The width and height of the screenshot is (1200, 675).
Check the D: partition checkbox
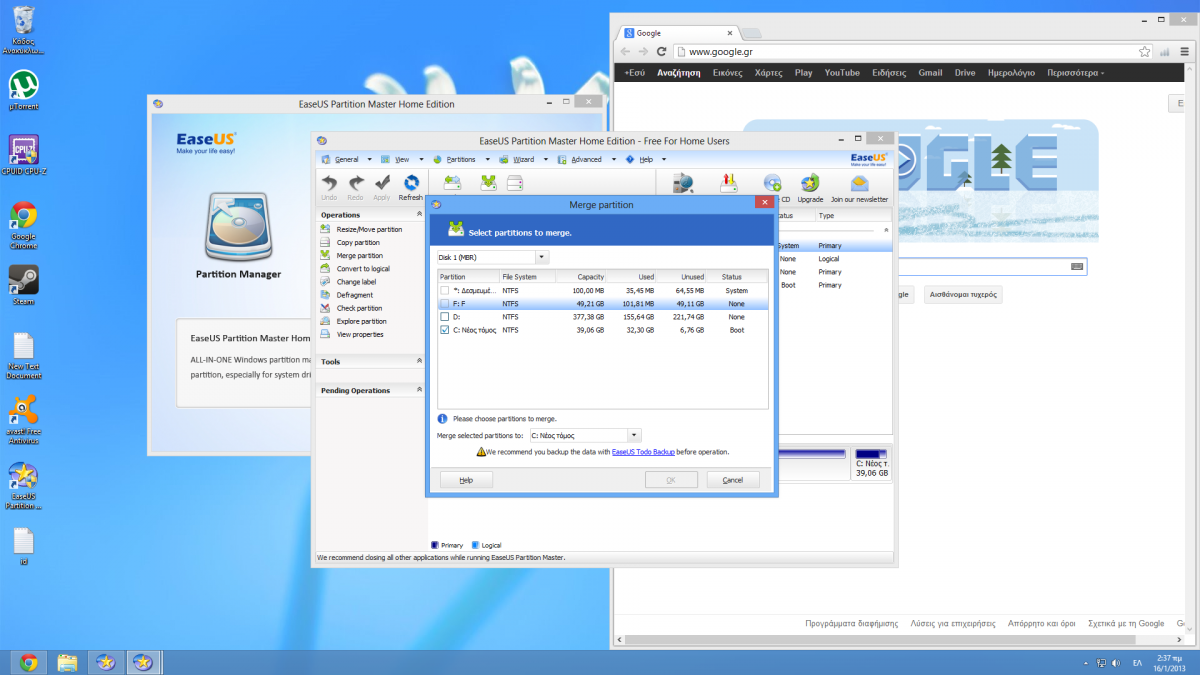pos(445,317)
